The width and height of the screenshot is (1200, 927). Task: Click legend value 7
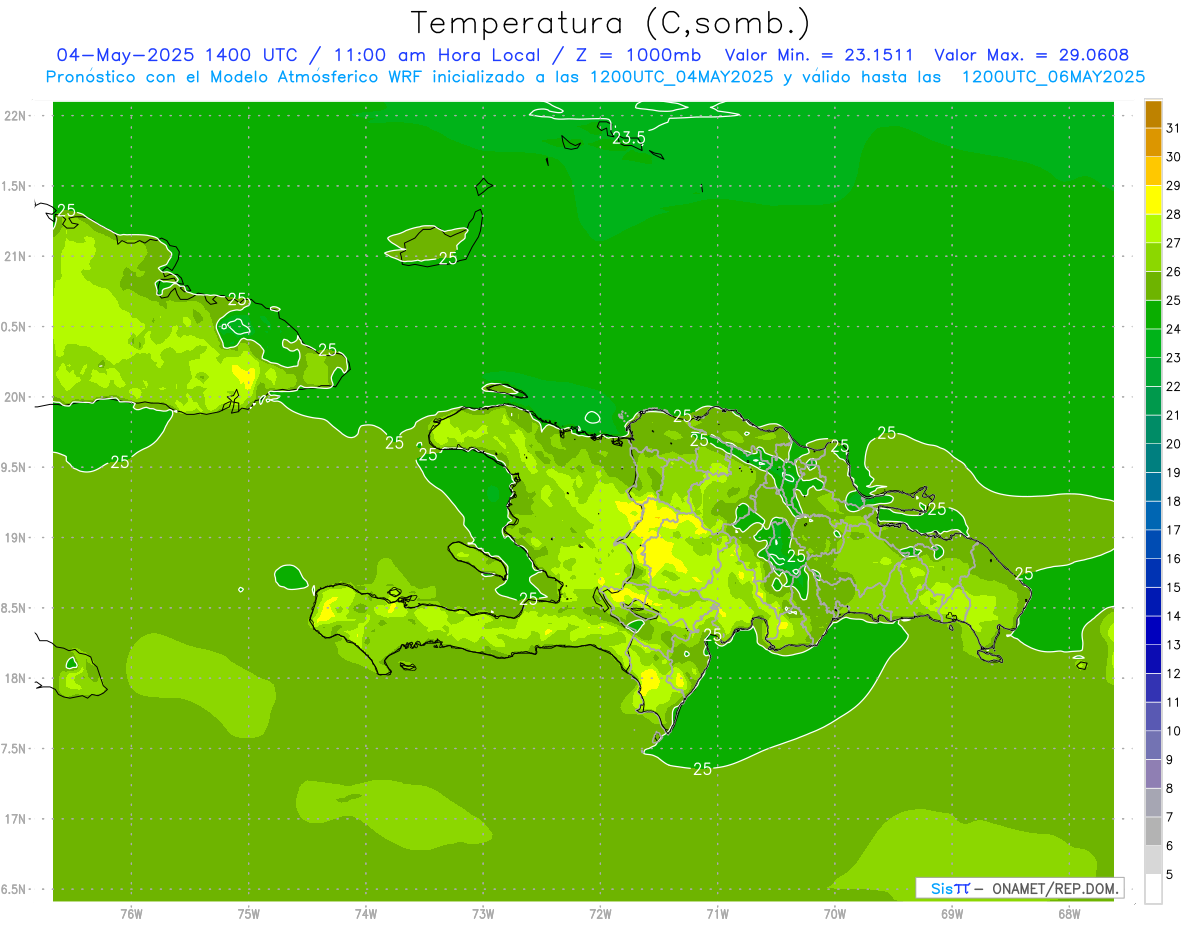(1170, 817)
